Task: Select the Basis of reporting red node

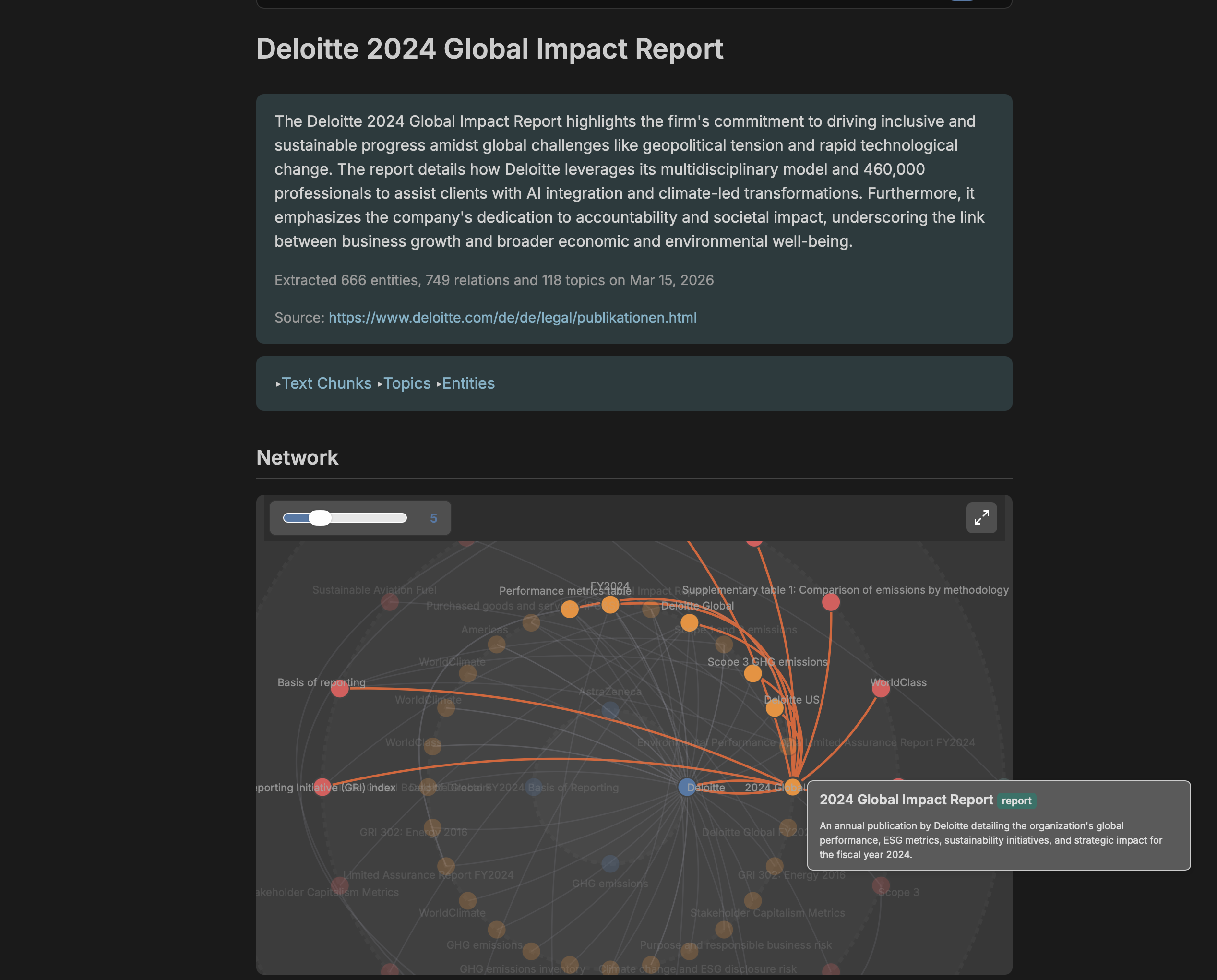Action: (340, 689)
